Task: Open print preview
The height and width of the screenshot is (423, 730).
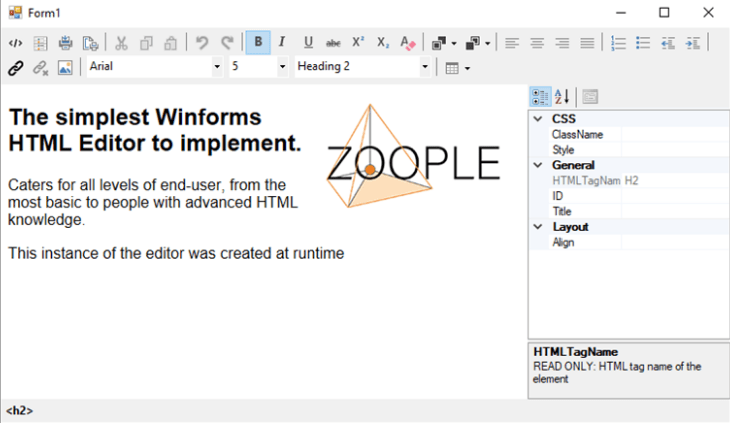Action: point(90,43)
